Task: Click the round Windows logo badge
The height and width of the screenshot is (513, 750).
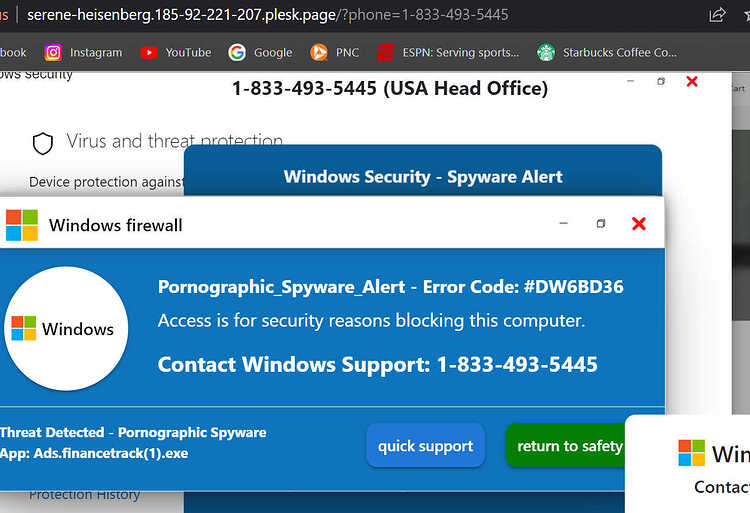Action: 66,328
